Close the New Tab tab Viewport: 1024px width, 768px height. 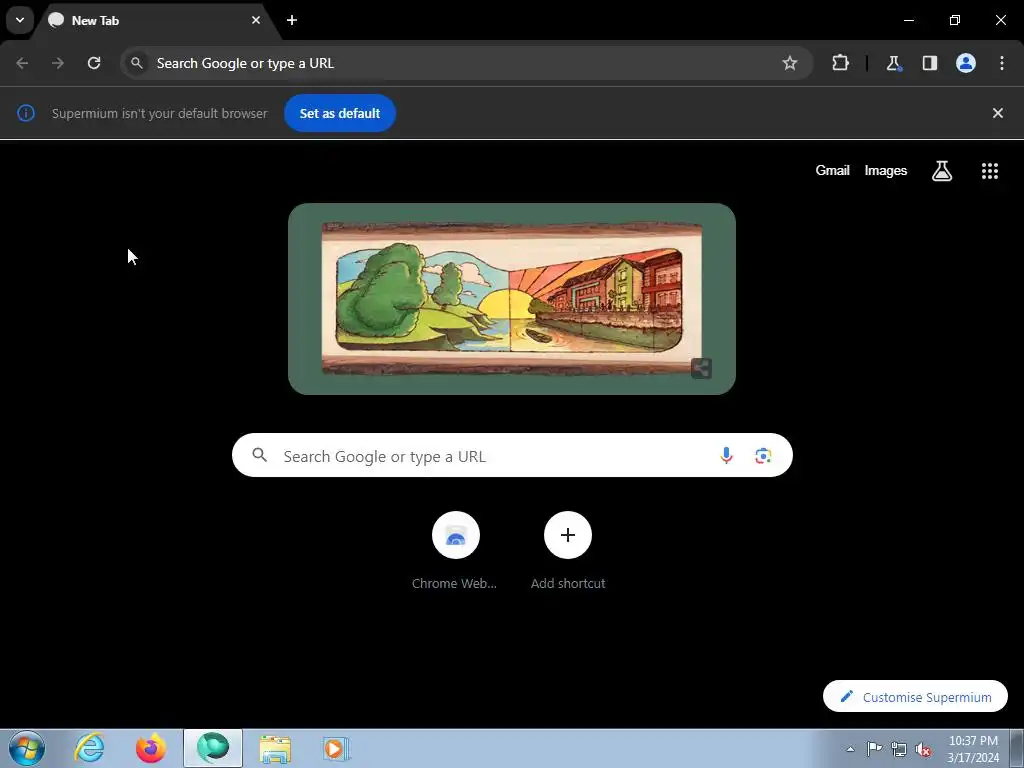(256, 20)
